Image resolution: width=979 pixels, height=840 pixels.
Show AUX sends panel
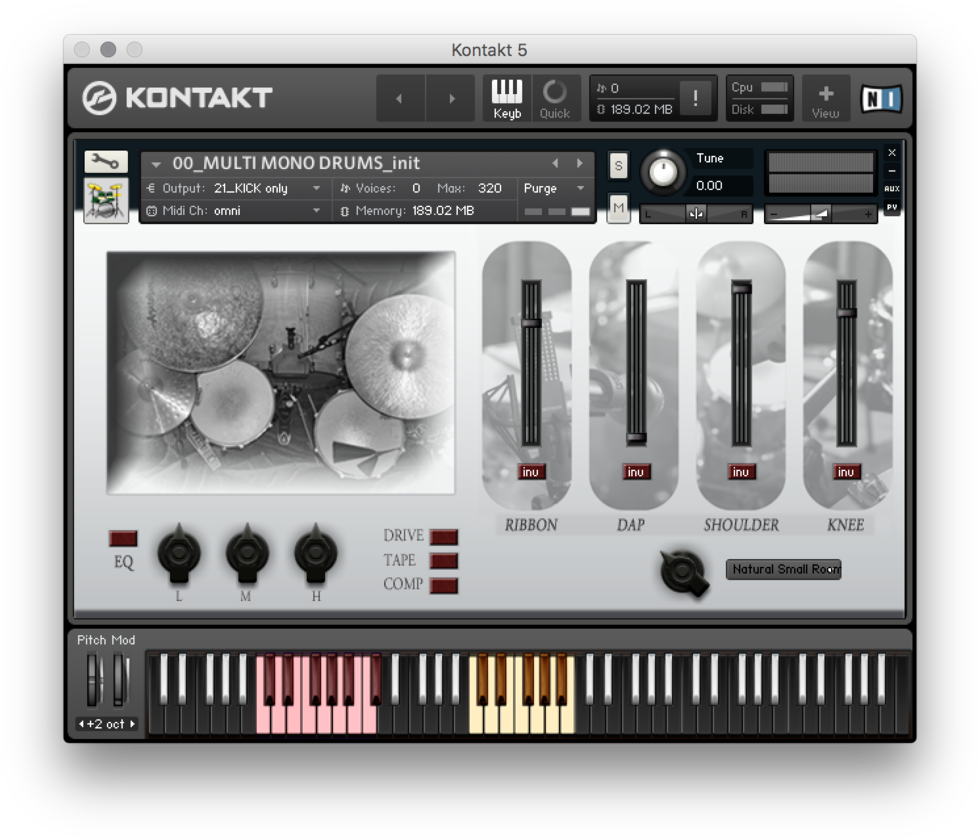coord(892,189)
